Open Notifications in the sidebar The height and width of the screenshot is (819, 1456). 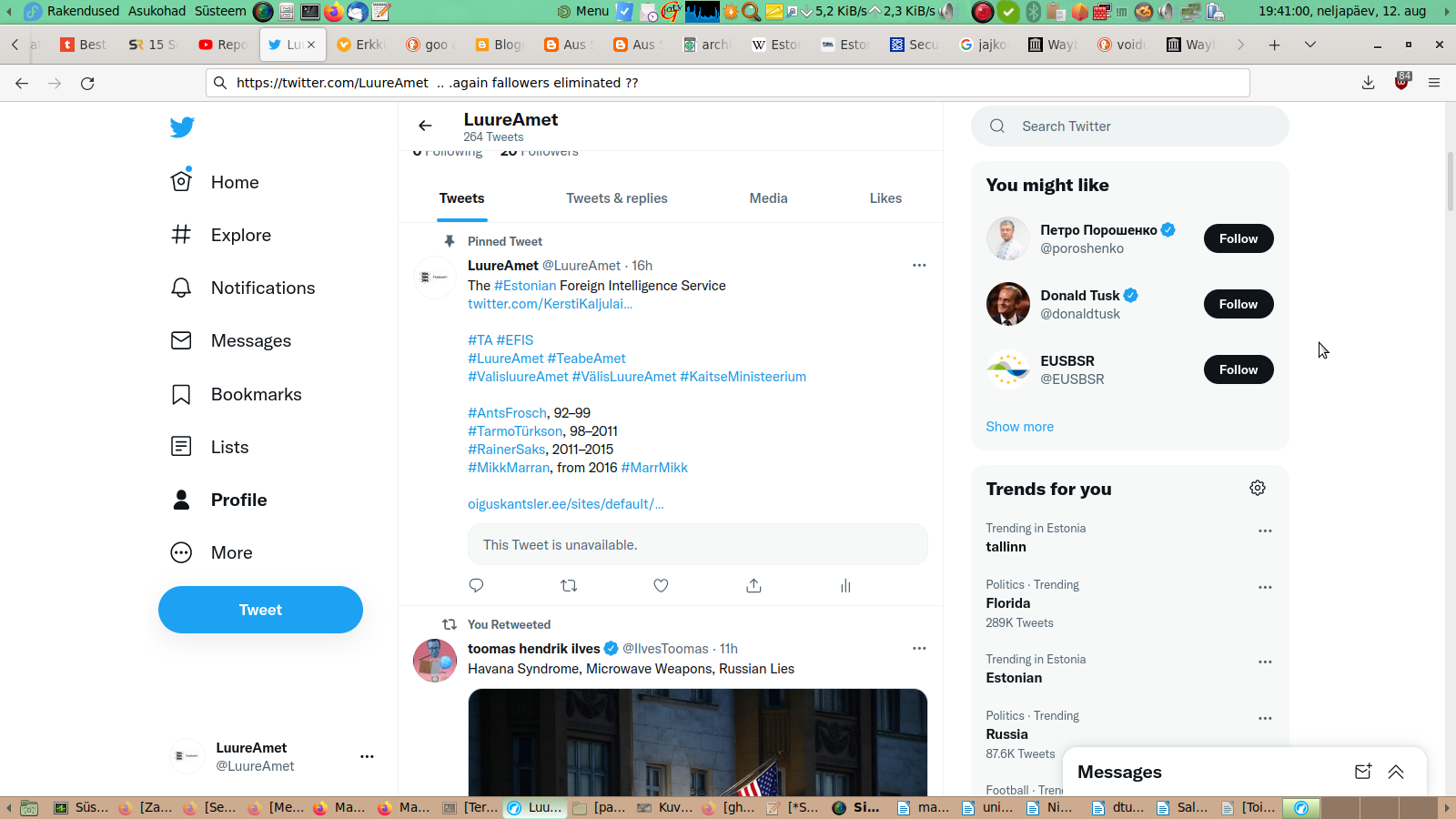[243, 288]
